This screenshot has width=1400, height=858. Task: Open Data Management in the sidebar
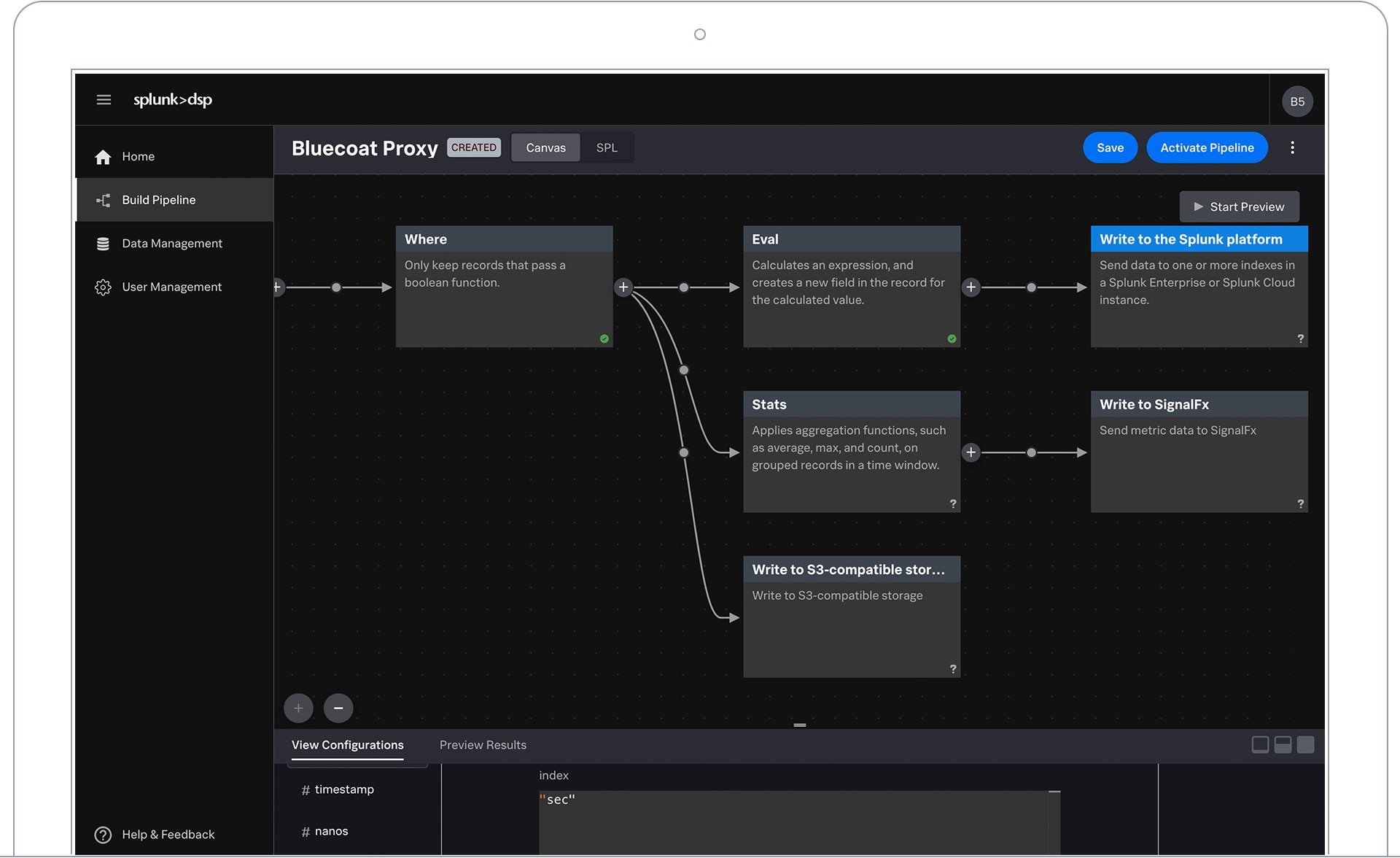pyautogui.click(x=174, y=244)
